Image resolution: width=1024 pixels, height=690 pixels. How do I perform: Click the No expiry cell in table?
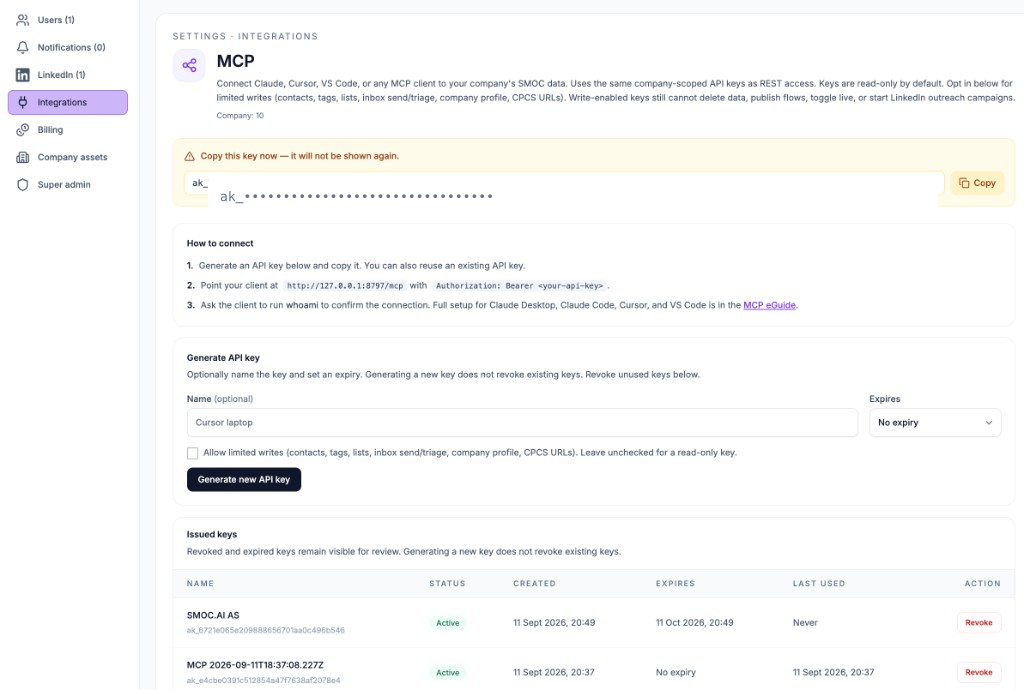point(676,672)
